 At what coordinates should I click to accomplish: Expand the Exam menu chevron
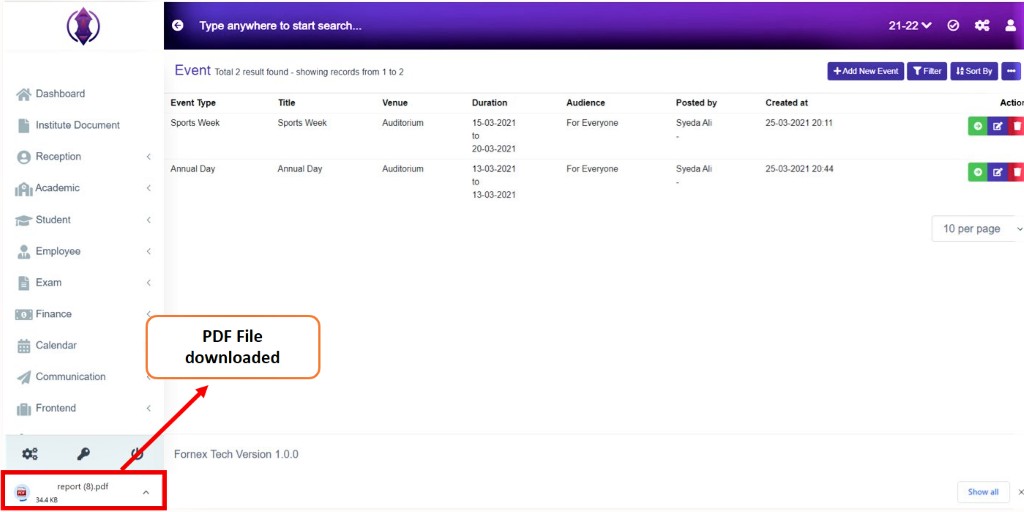coord(148,283)
